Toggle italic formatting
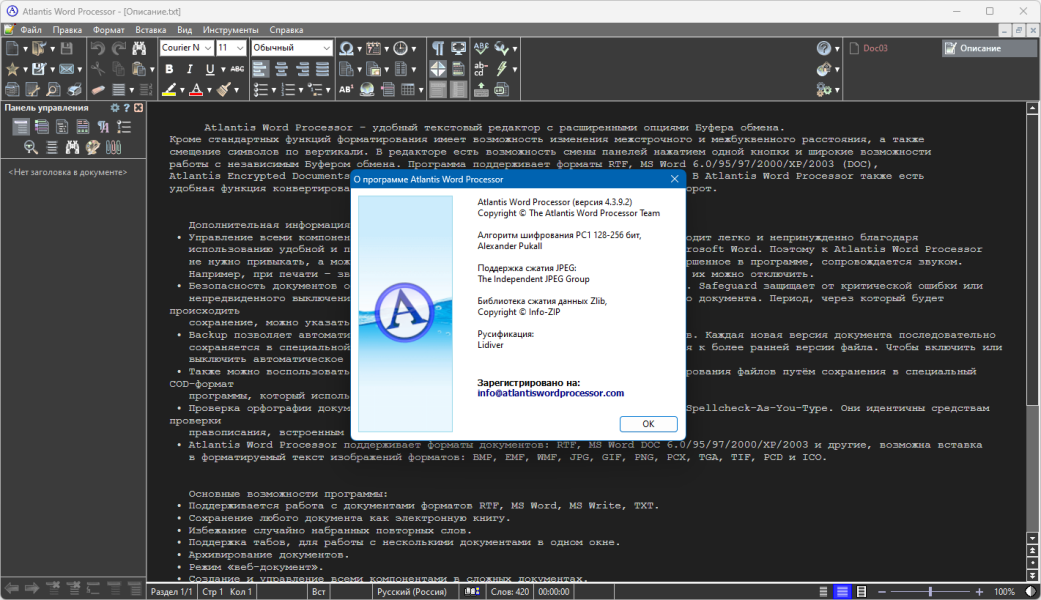Image resolution: width=1041 pixels, height=600 pixels. pyautogui.click(x=189, y=69)
